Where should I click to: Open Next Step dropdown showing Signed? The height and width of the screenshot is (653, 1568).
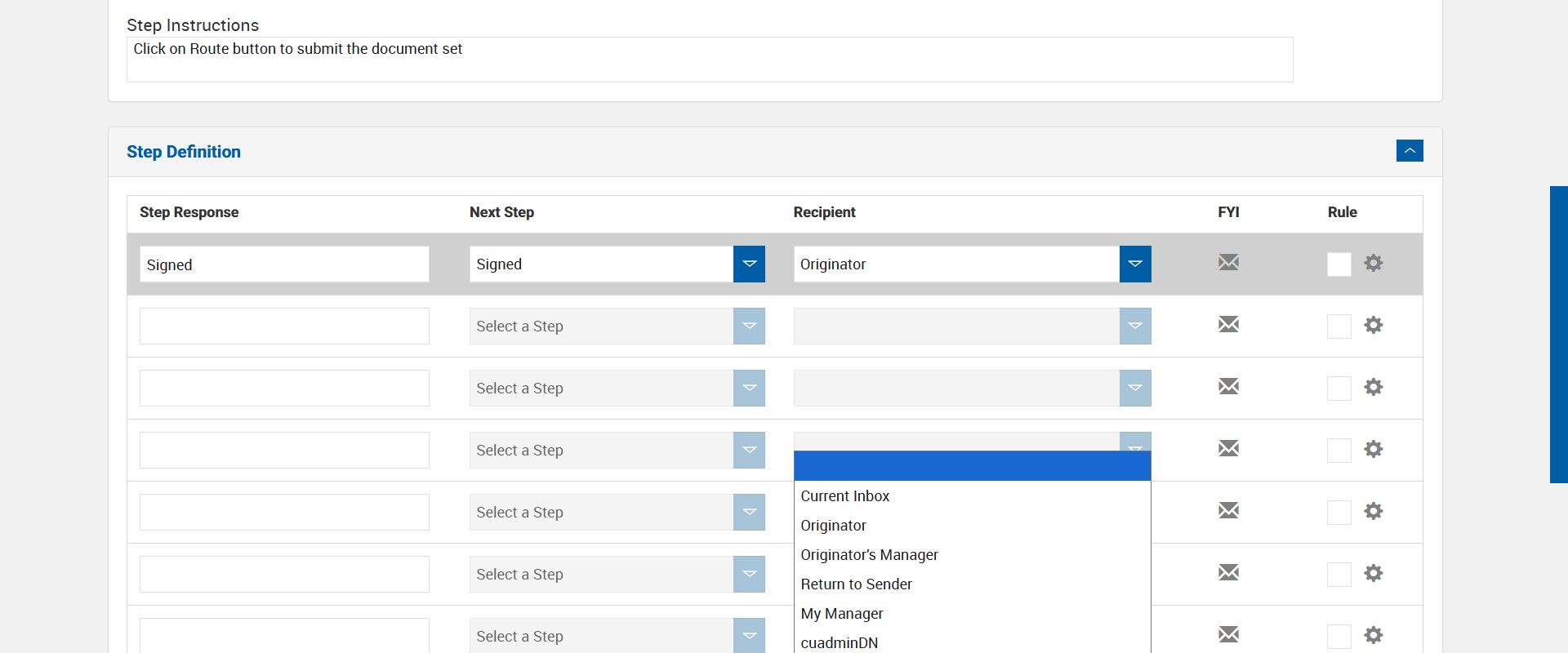(x=749, y=264)
